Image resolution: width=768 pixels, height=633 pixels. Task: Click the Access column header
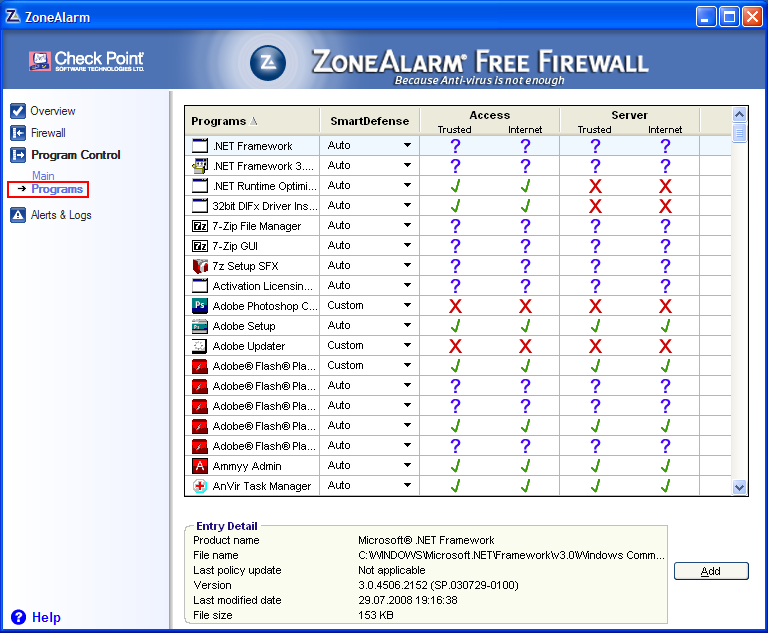[x=490, y=115]
